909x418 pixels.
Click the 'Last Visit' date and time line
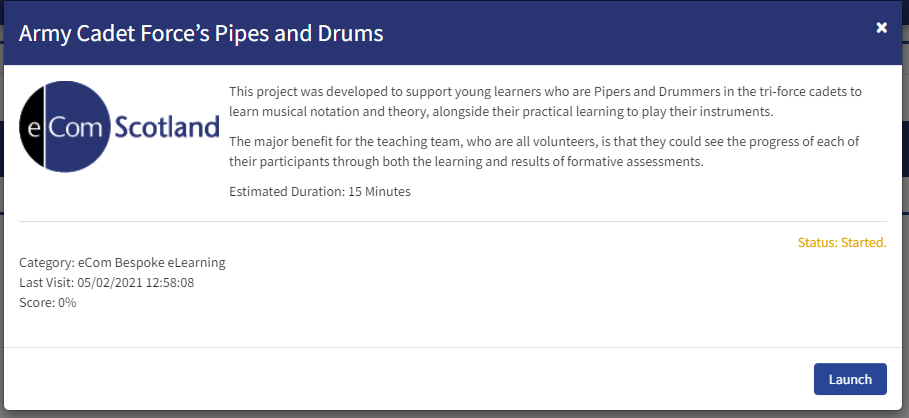coord(107,283)
